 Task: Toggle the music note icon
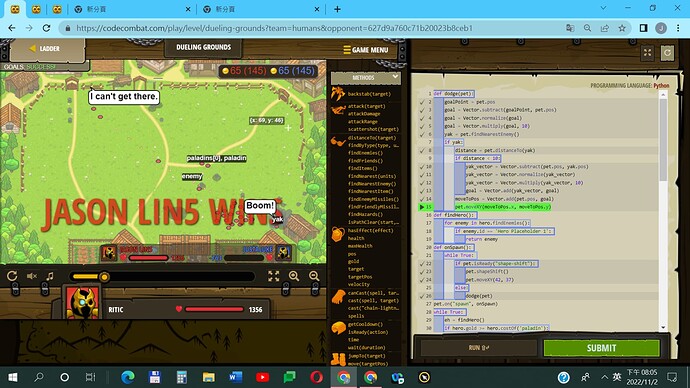(50, 276)
